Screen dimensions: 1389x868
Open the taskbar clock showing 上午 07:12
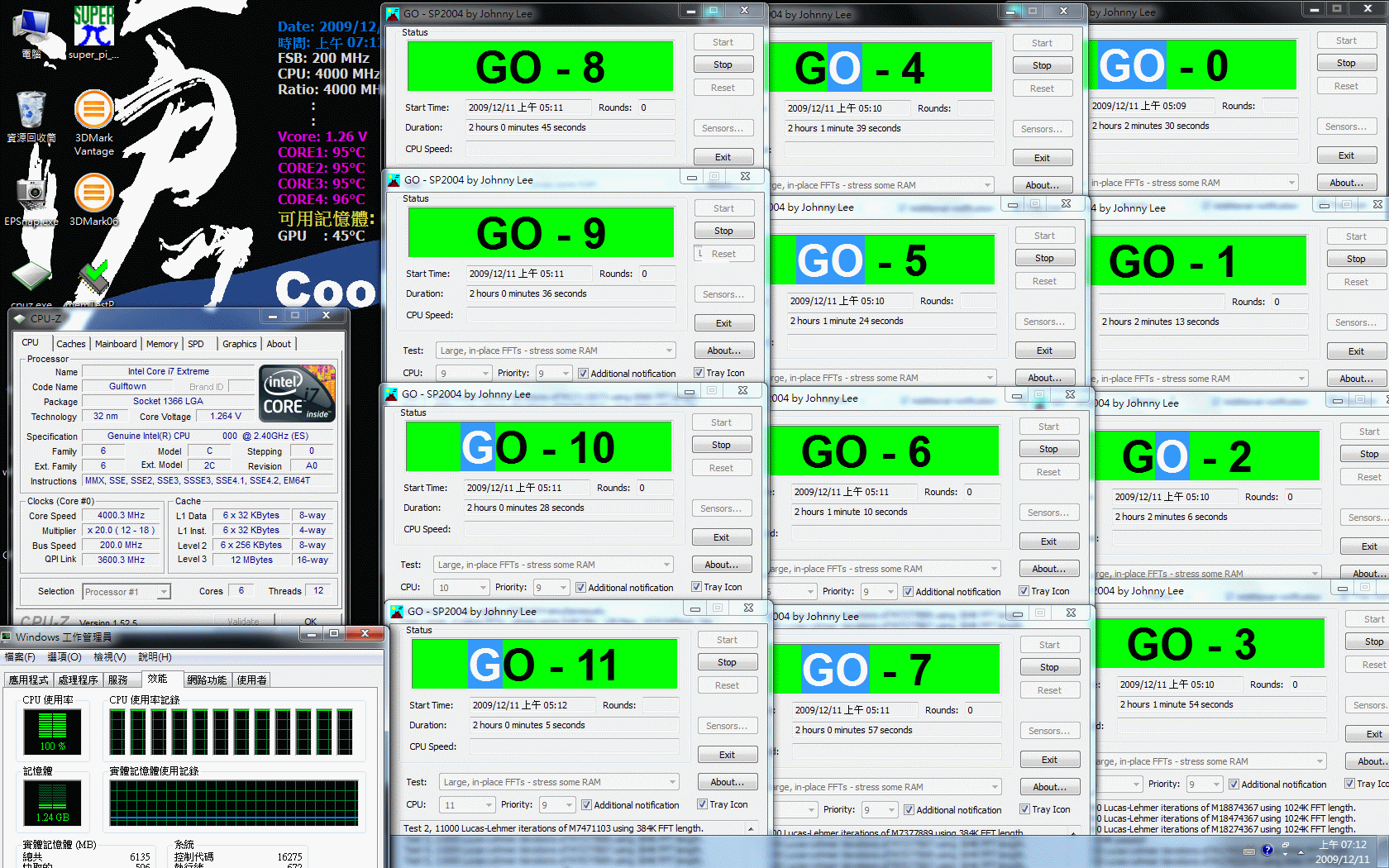click(1343, 851)
